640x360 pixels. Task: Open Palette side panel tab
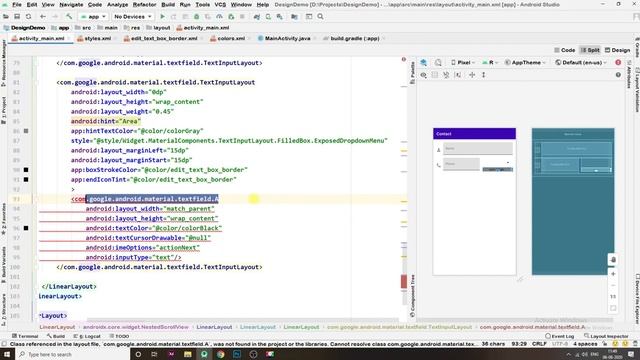tap(412, 72)
